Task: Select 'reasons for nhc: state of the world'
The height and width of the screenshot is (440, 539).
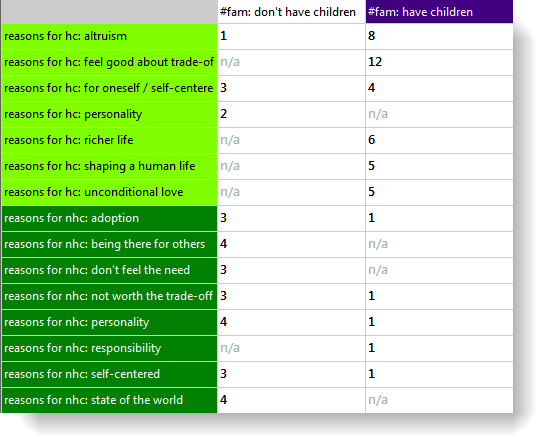Action: [110, 400]
